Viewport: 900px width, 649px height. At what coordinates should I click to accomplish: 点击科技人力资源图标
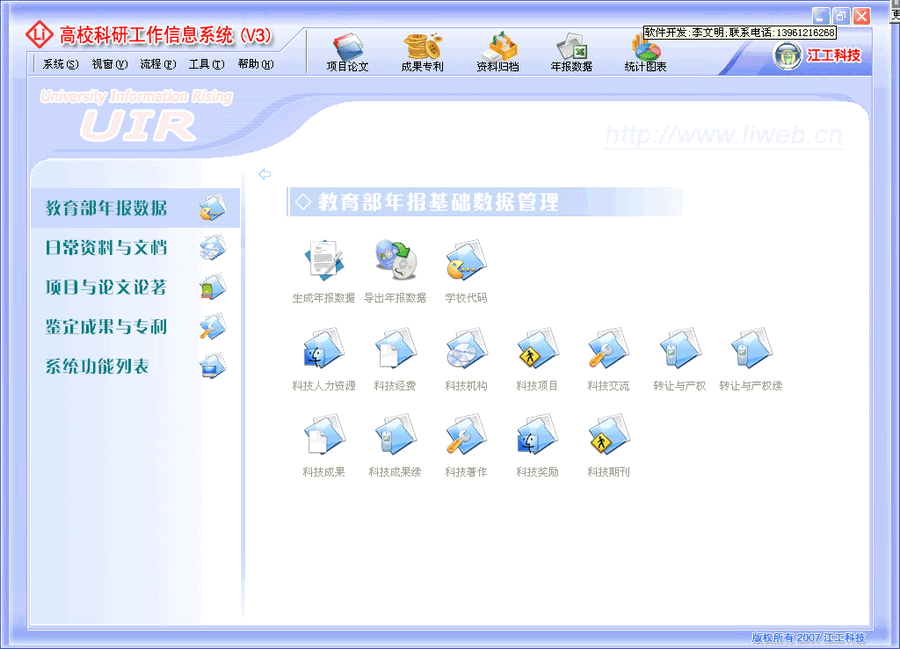click(322, 350)
